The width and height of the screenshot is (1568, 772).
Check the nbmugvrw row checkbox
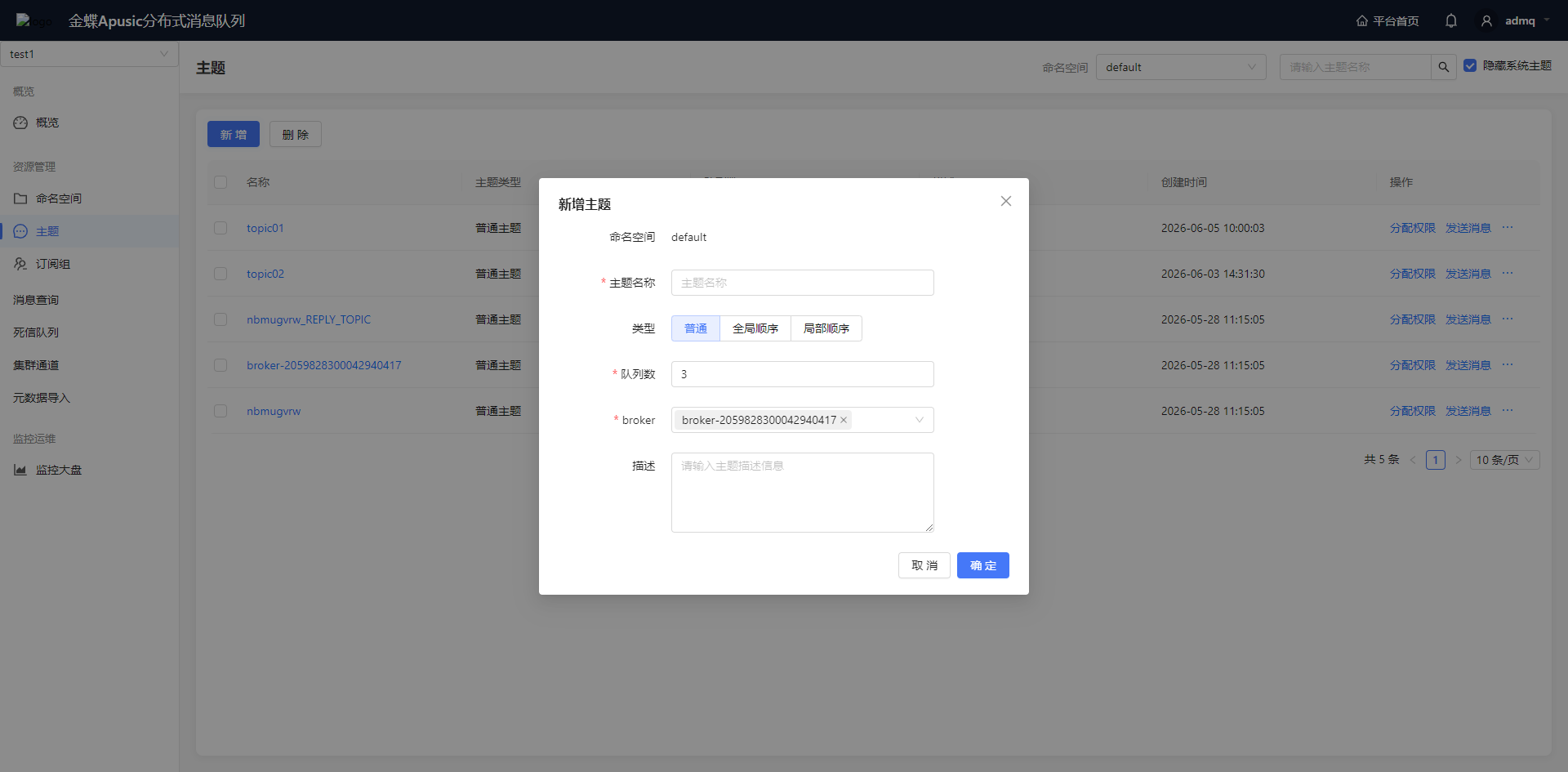(220, 411)
